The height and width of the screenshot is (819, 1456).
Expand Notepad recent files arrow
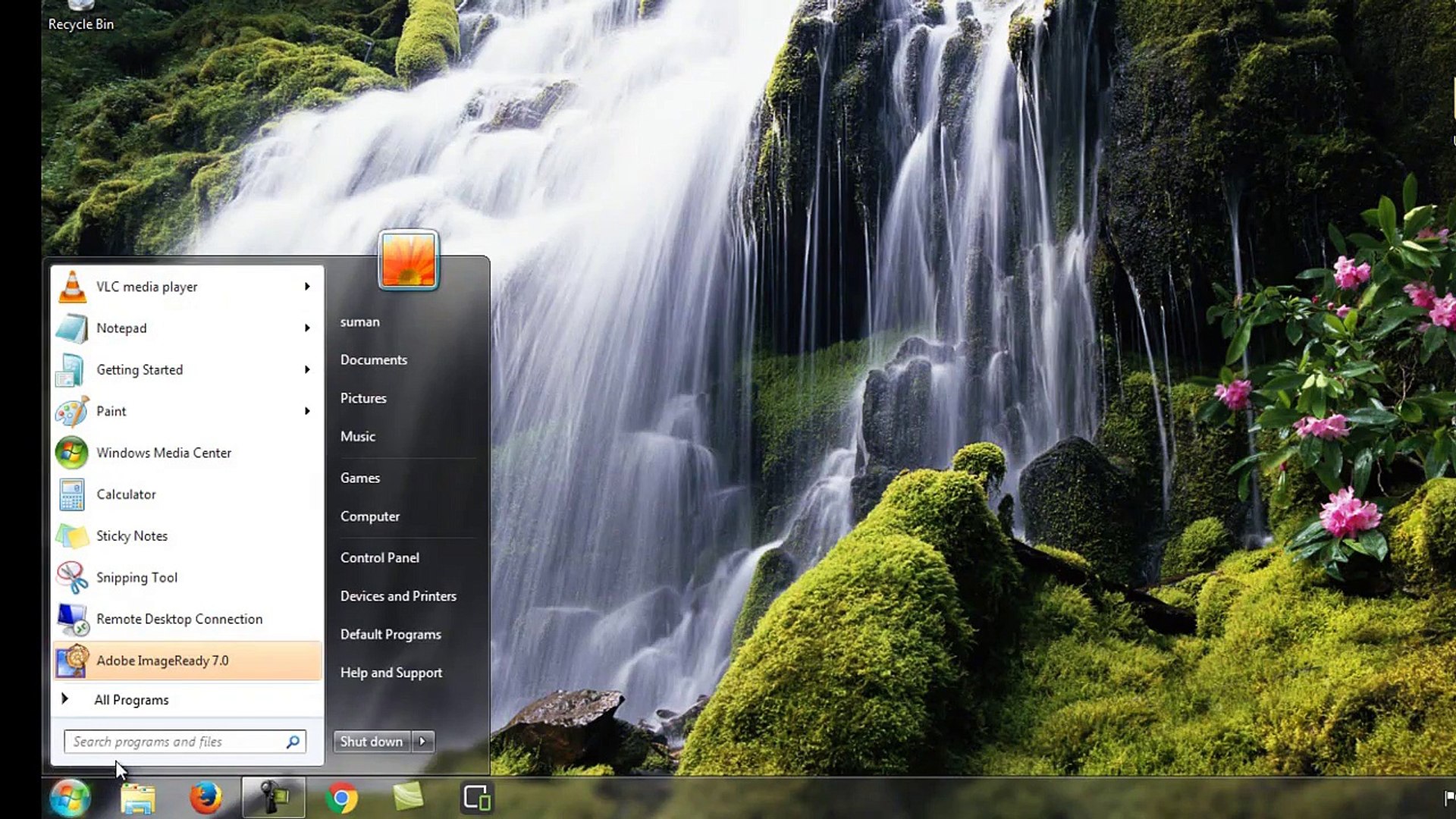307,328
